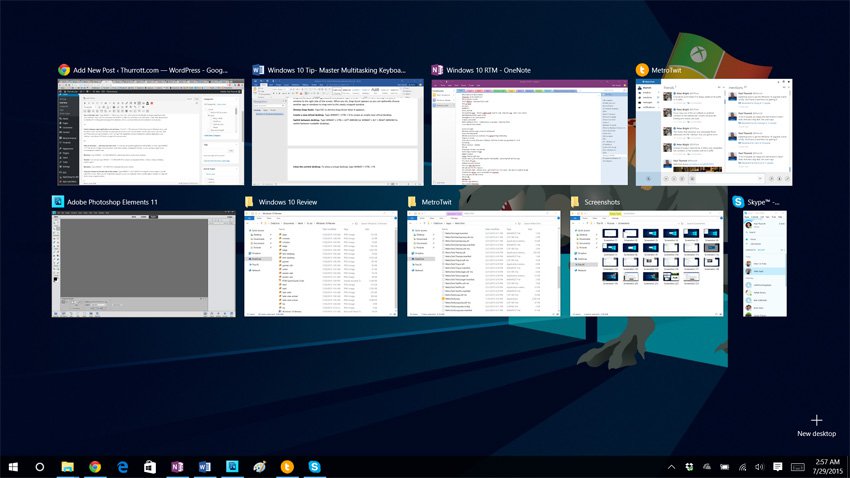Open the Wi-Fi network tray icon
Viewport: 850px width, 478px height.
pyautogui.click(x=742, y=467)
